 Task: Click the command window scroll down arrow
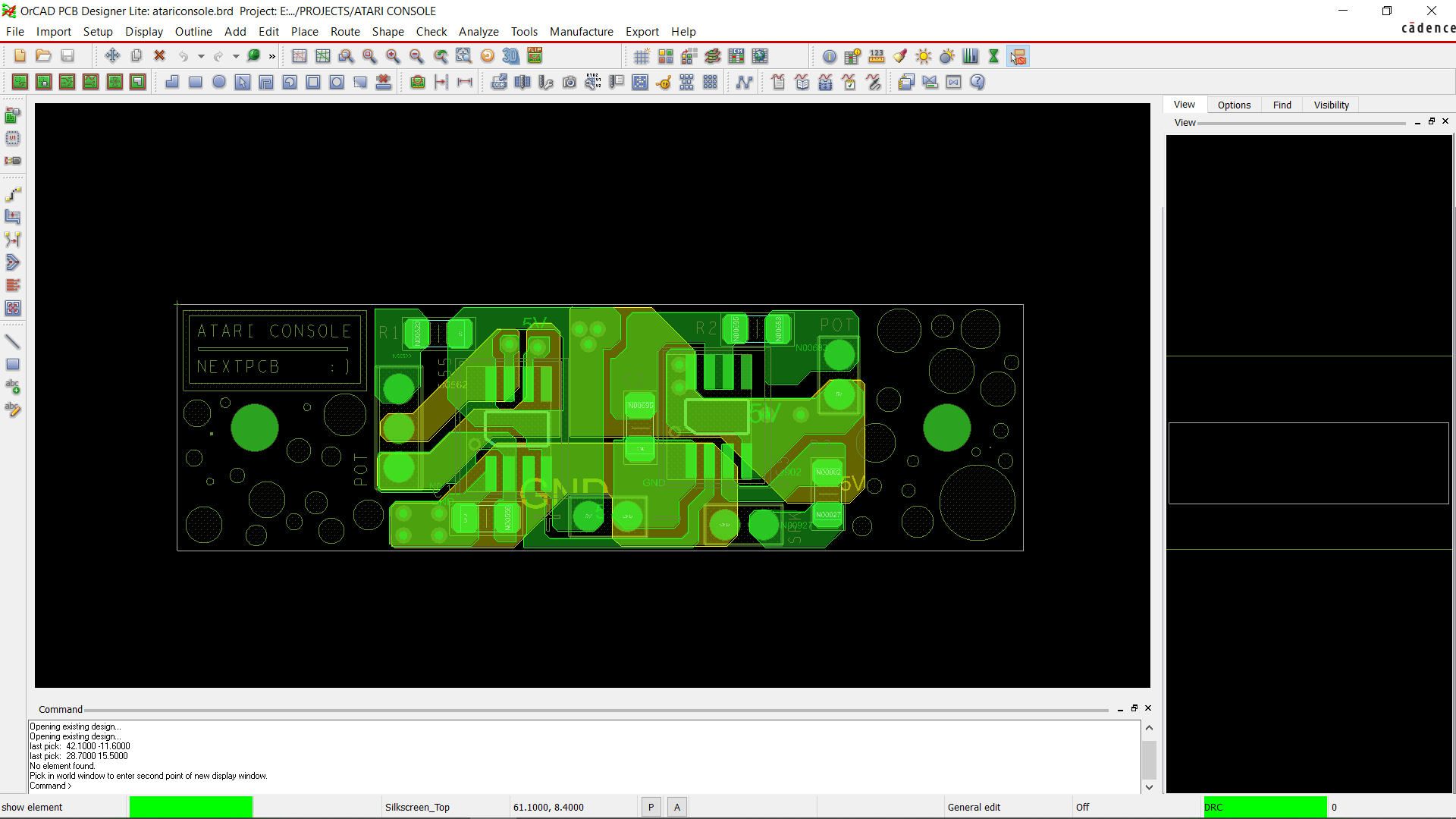tap(1149, 787)
